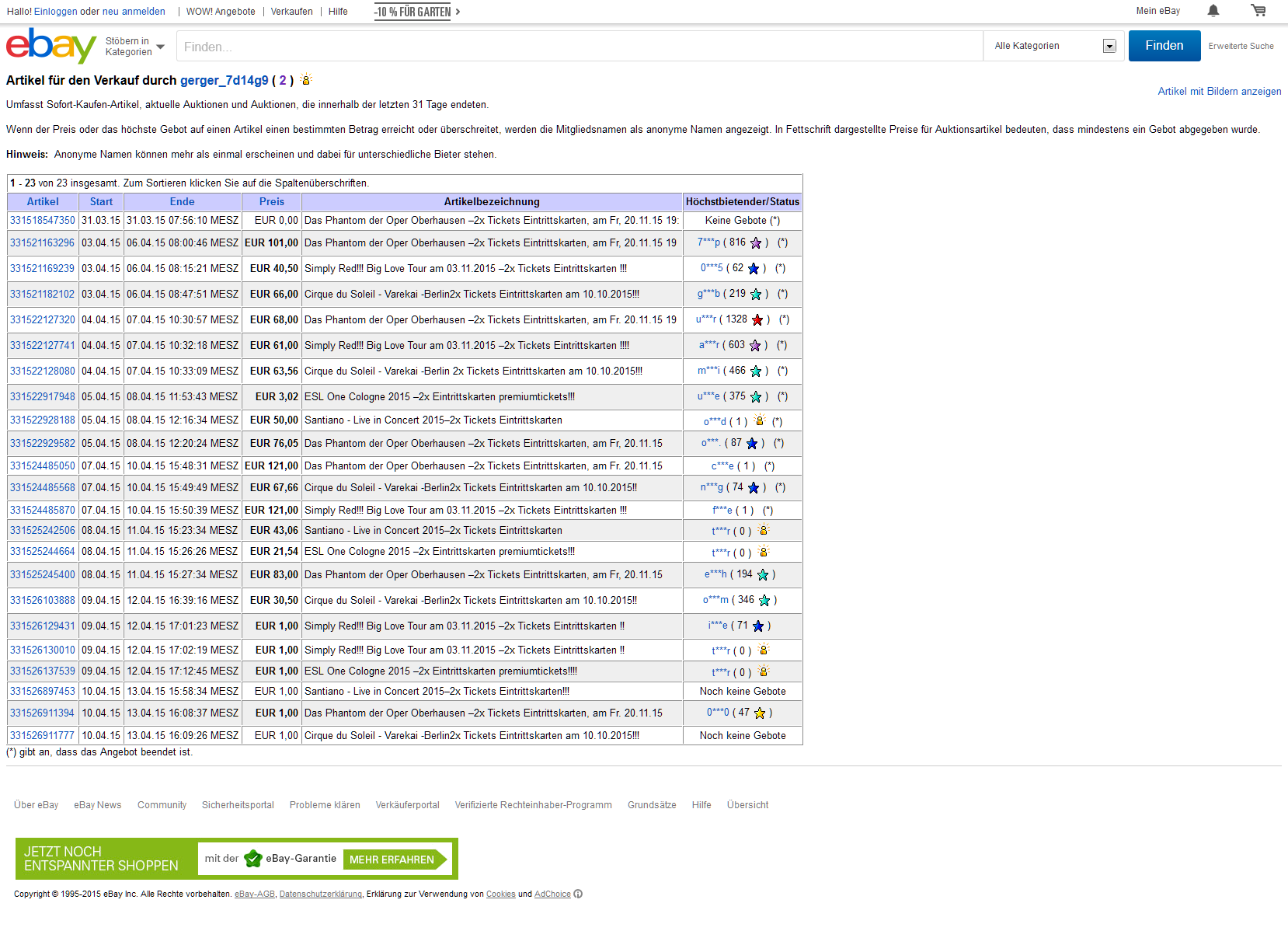Screen dimensions: 1288x938
Task: Open Hilfe in top bar
Action: tap(338, 12)
